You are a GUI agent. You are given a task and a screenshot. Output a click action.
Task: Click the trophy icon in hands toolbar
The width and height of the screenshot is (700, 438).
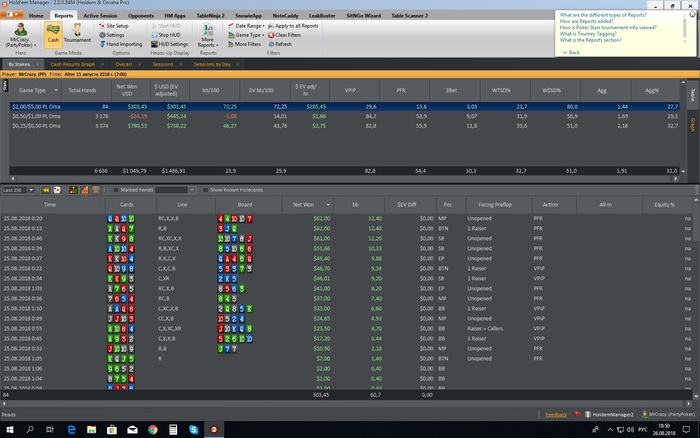[96, 190]
